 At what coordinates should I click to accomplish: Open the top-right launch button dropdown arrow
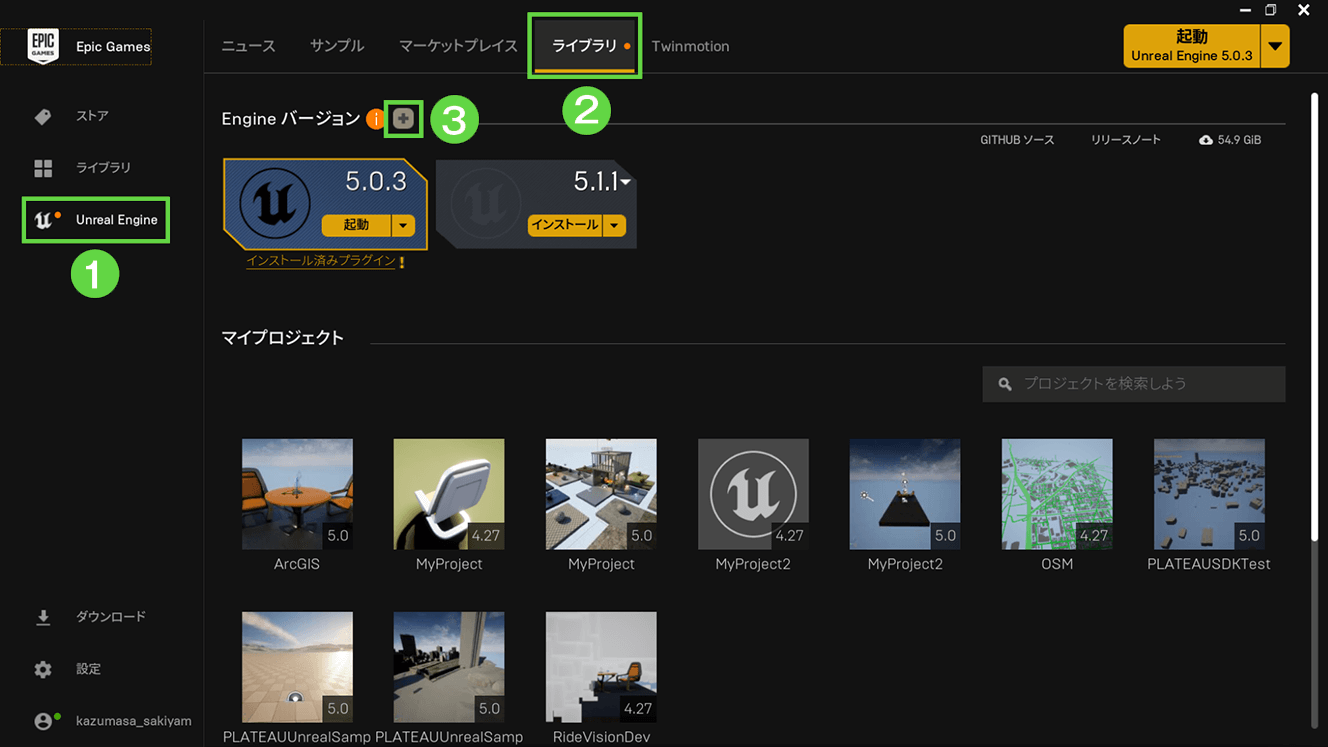1275,47
